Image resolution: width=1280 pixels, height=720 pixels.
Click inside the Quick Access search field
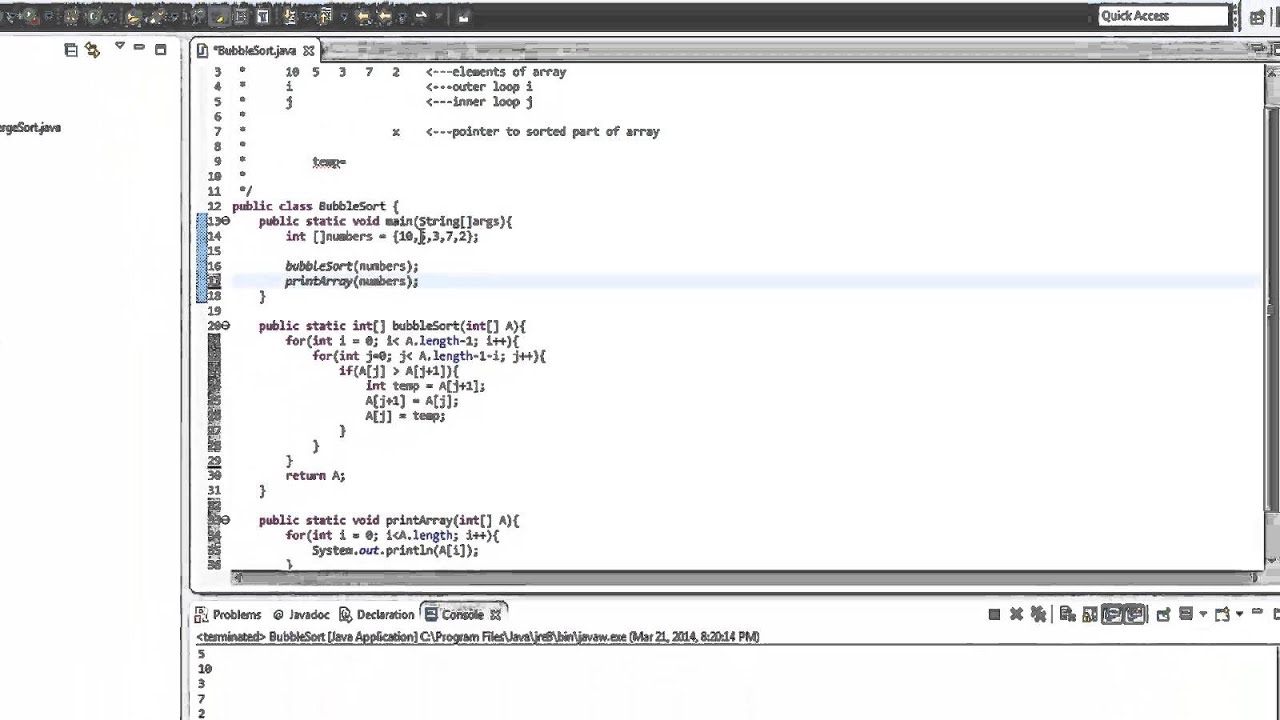(1164, 16)
